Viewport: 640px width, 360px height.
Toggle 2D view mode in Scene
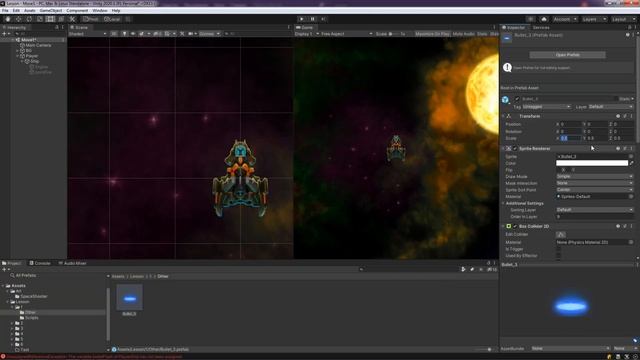(114, 34)
